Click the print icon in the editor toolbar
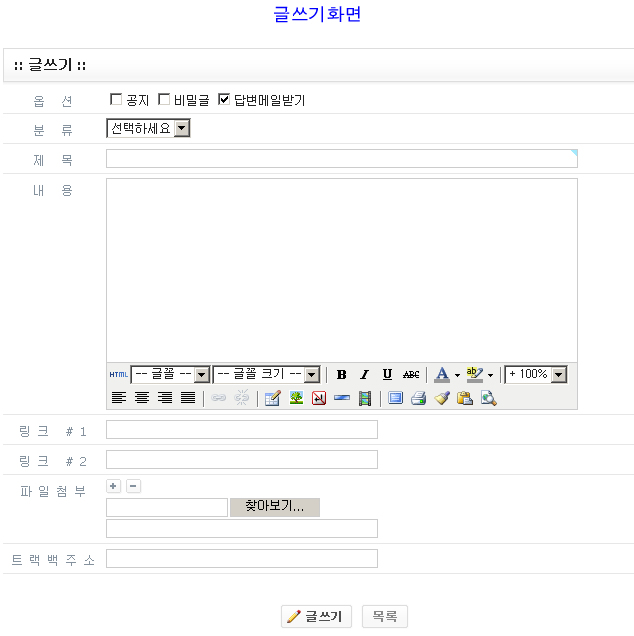634x636 pixels. (x=418, y=398)
